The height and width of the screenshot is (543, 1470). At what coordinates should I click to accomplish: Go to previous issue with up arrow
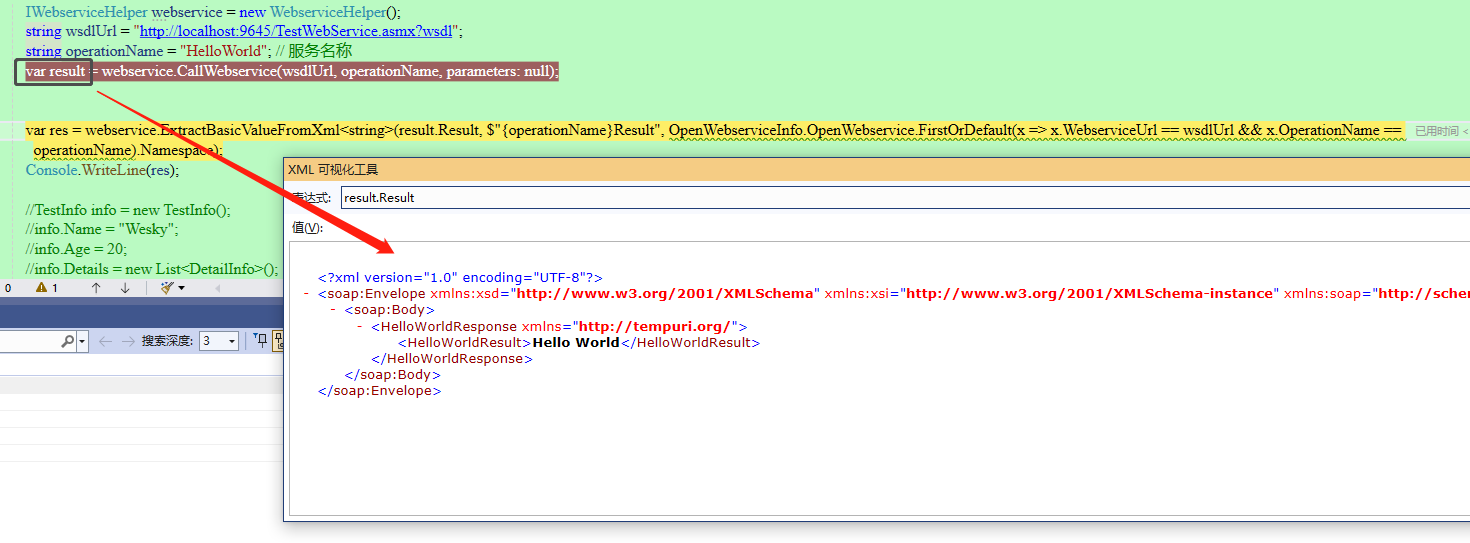(96, 288)
